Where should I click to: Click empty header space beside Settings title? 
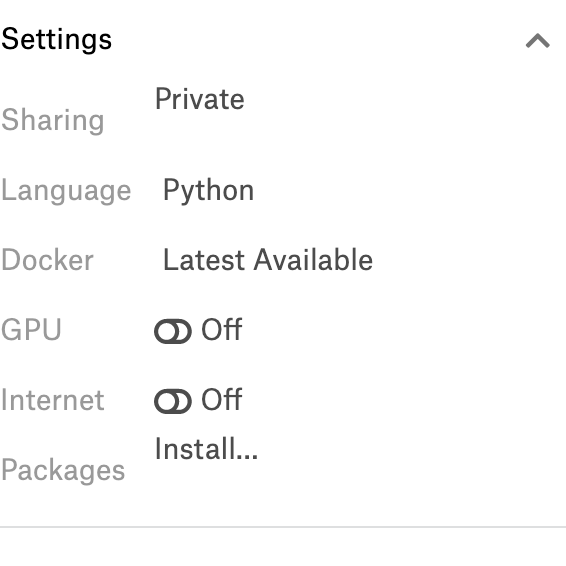pyautogui.click(x=318, y=40)
